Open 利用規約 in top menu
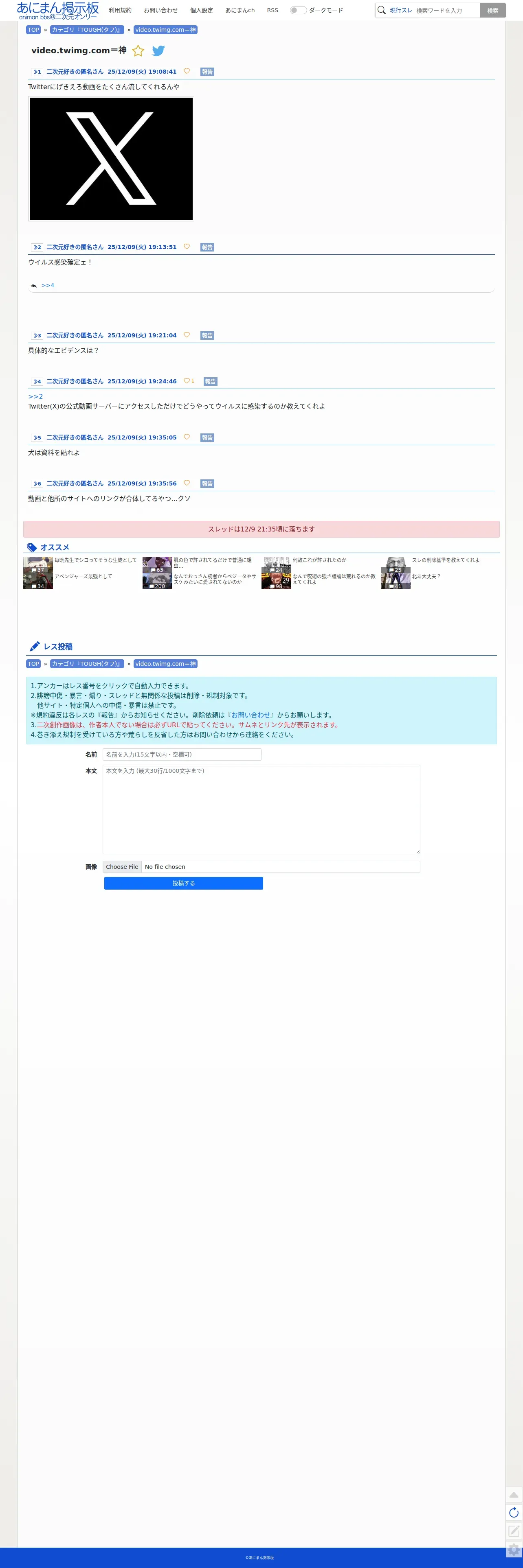This screenshot has height=1568, width=523. [120, 10]
